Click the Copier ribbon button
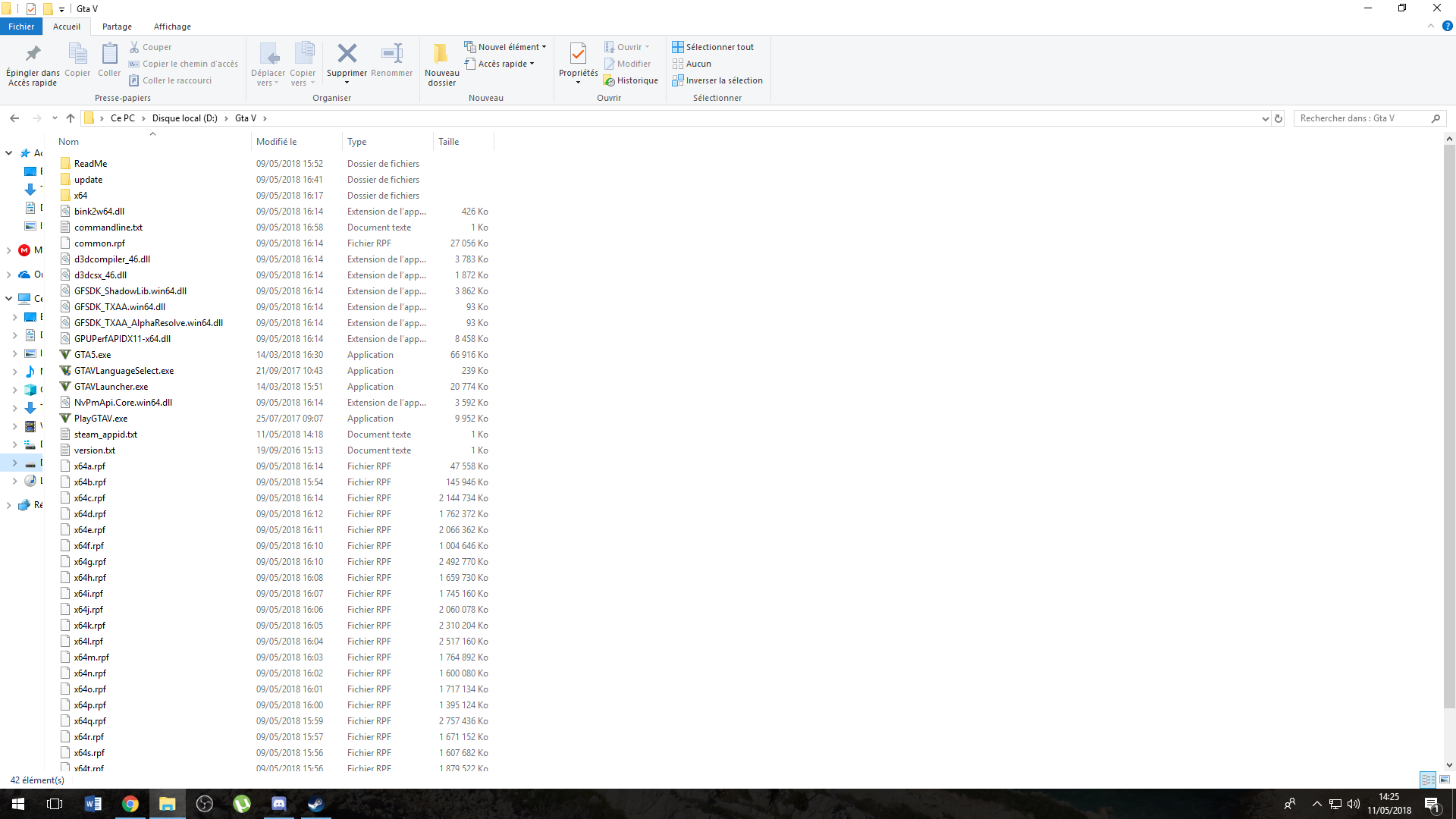Viewport: 1456px width, 819px height. [77, 60]
